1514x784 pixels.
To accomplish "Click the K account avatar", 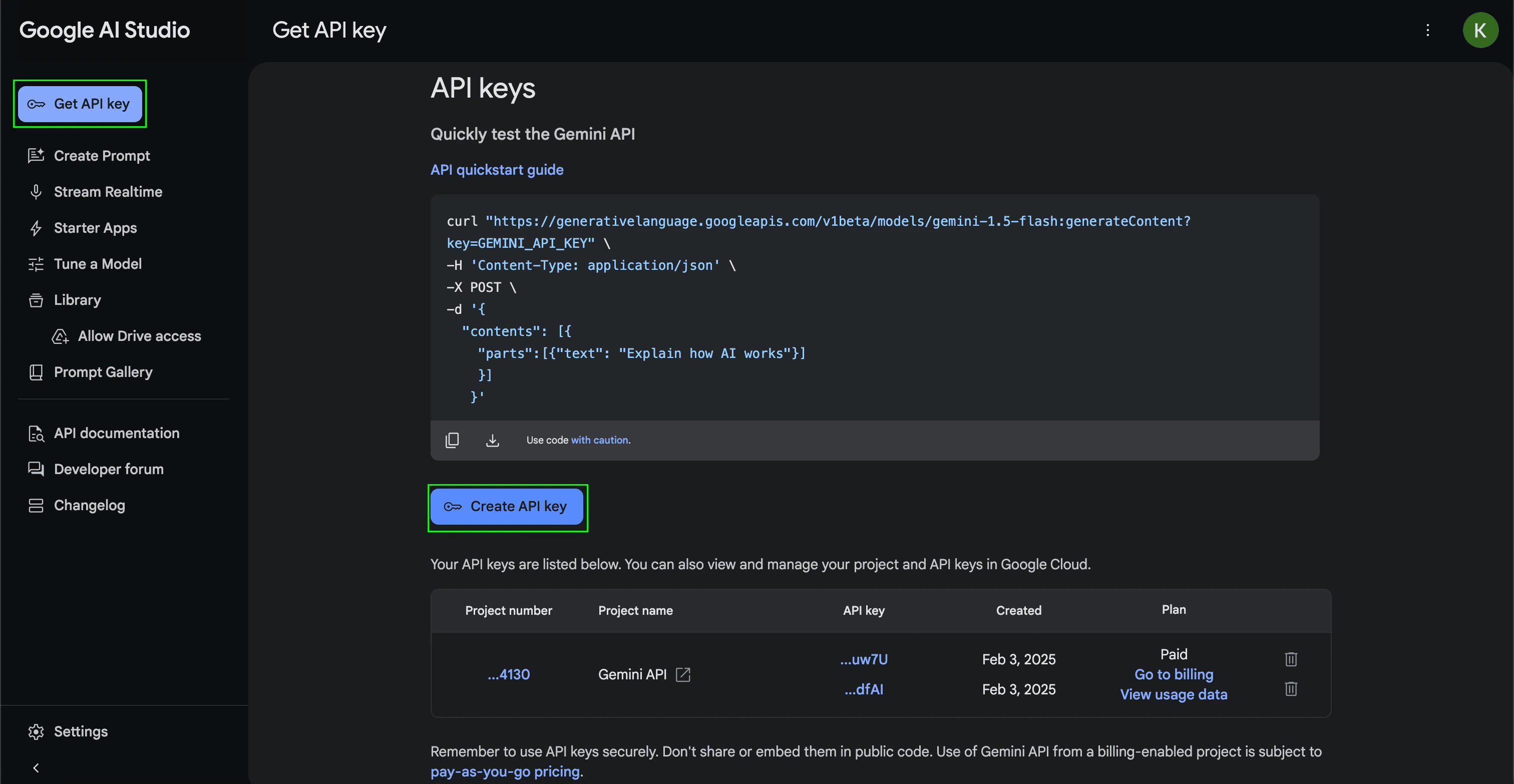I will [x=1480, y=30].
